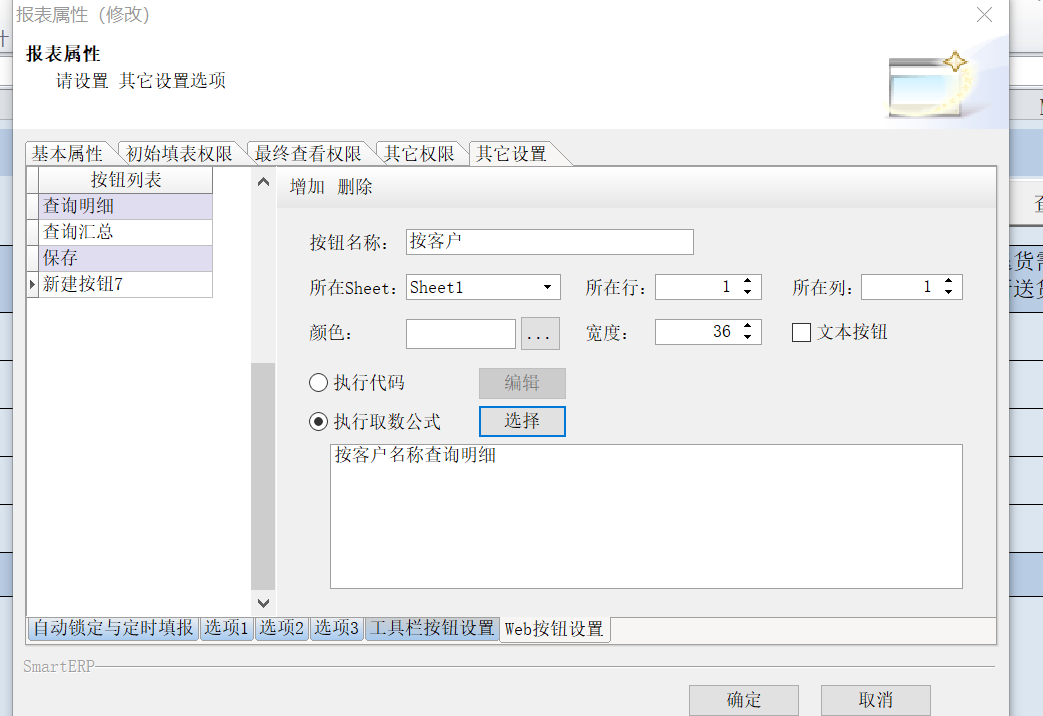Click 增加 to add a button
Image resolution: width=1043 pixels, height=716 pixels.
307,187
